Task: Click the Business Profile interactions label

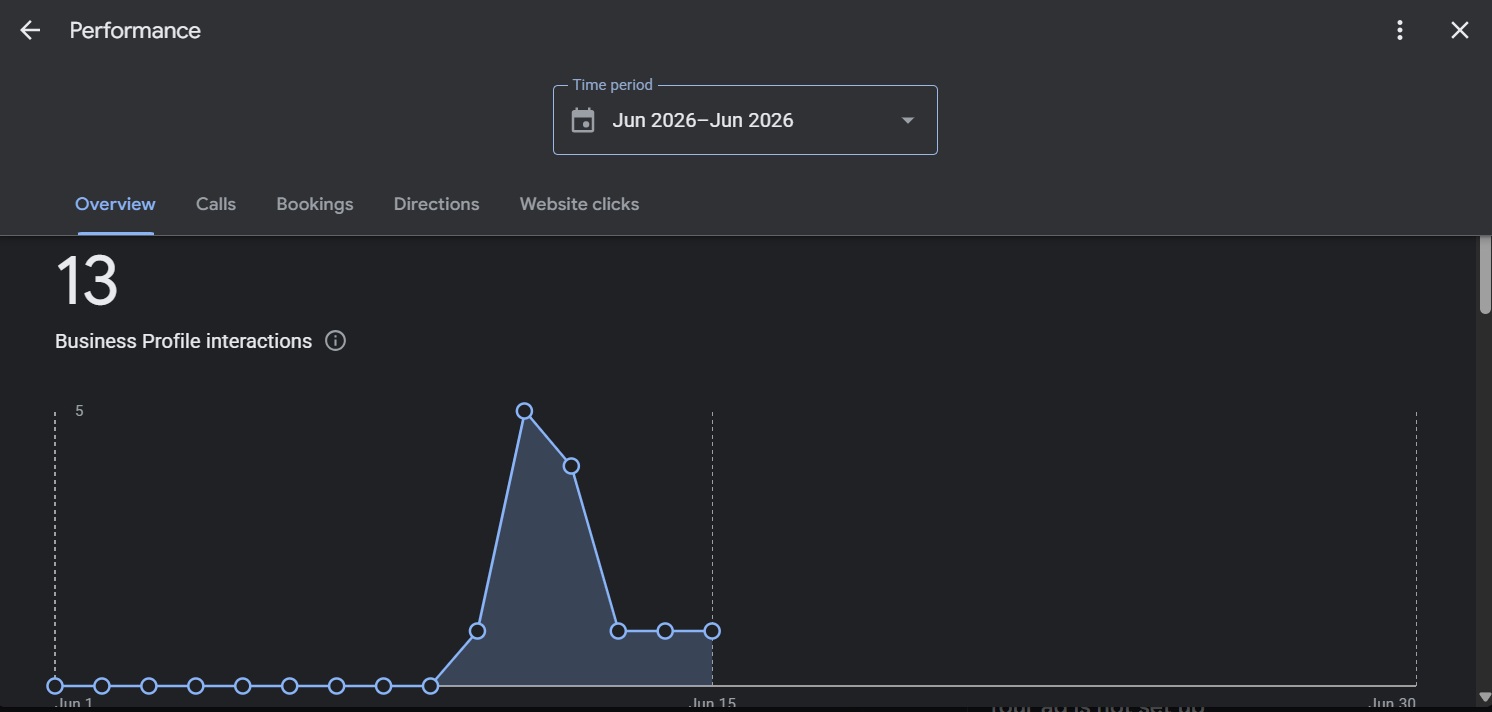Action: click(183, 341)
